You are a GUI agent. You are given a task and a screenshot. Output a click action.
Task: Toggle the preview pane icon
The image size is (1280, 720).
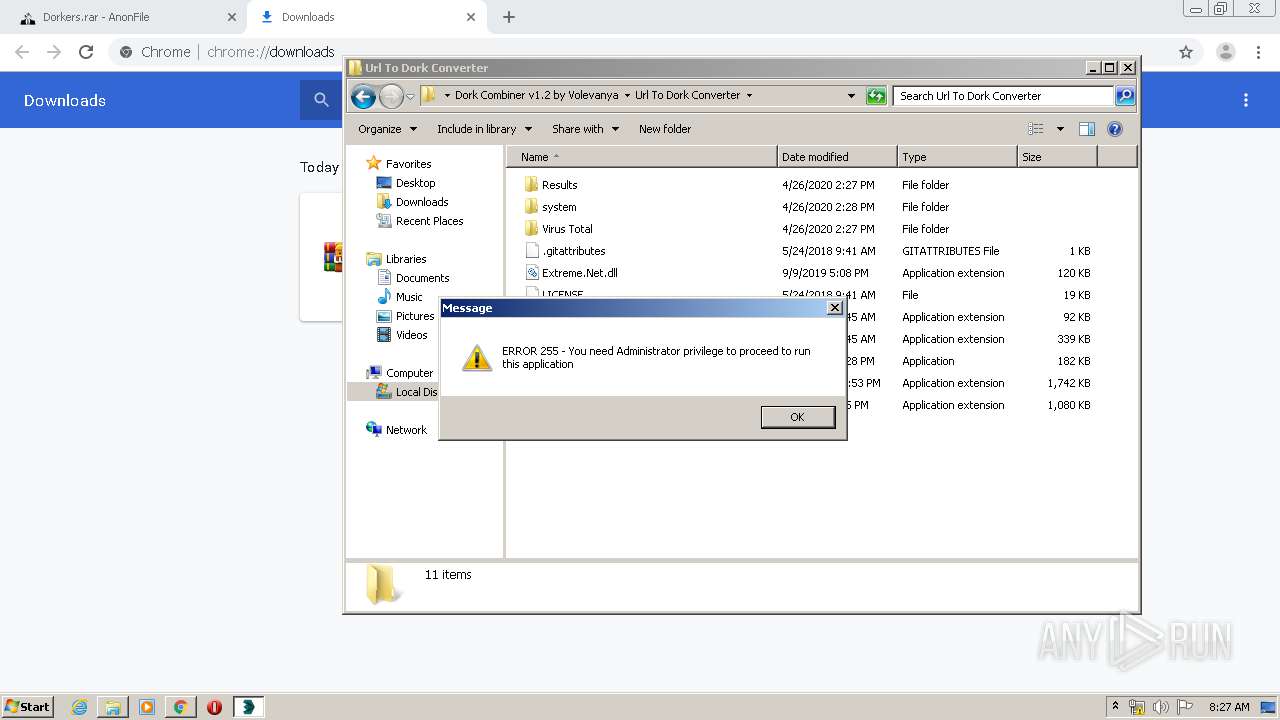point(1087,129)
